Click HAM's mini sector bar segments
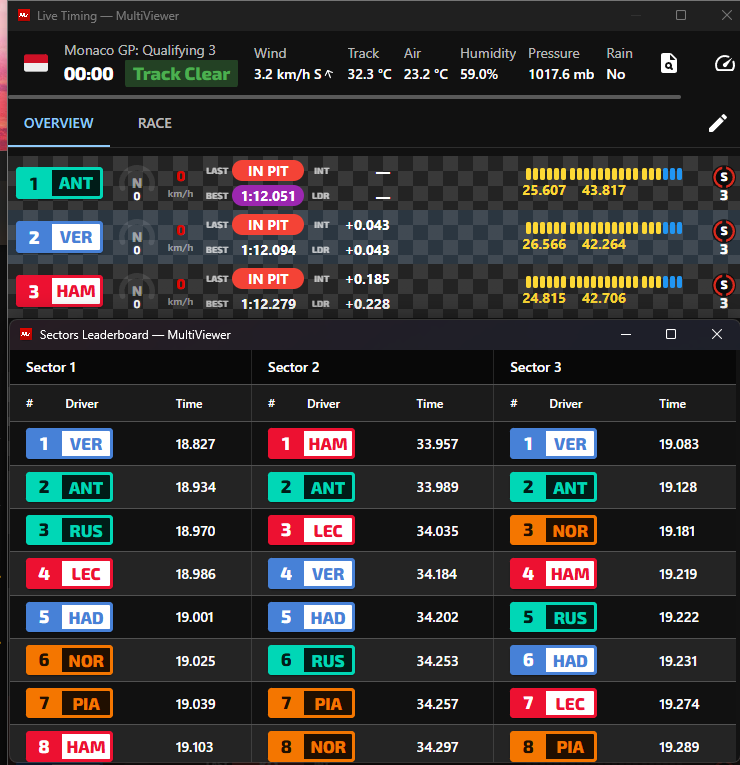 pyautogui.click(x=603, y=282)
